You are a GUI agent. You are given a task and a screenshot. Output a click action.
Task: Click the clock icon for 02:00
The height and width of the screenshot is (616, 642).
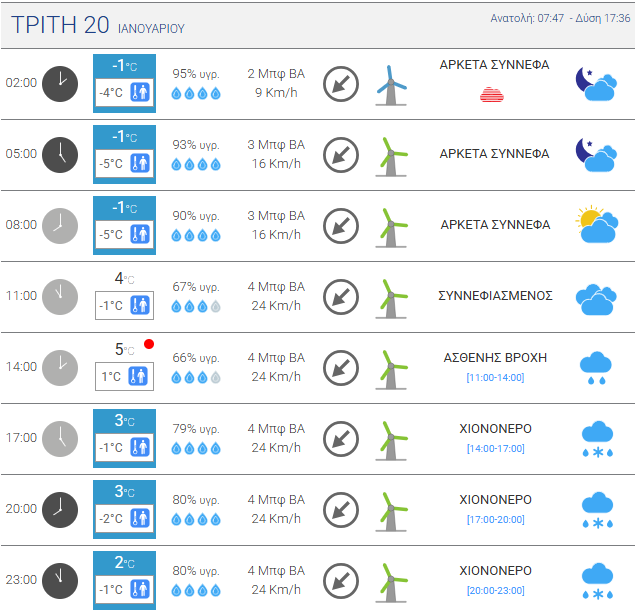[x=60, y=83]
